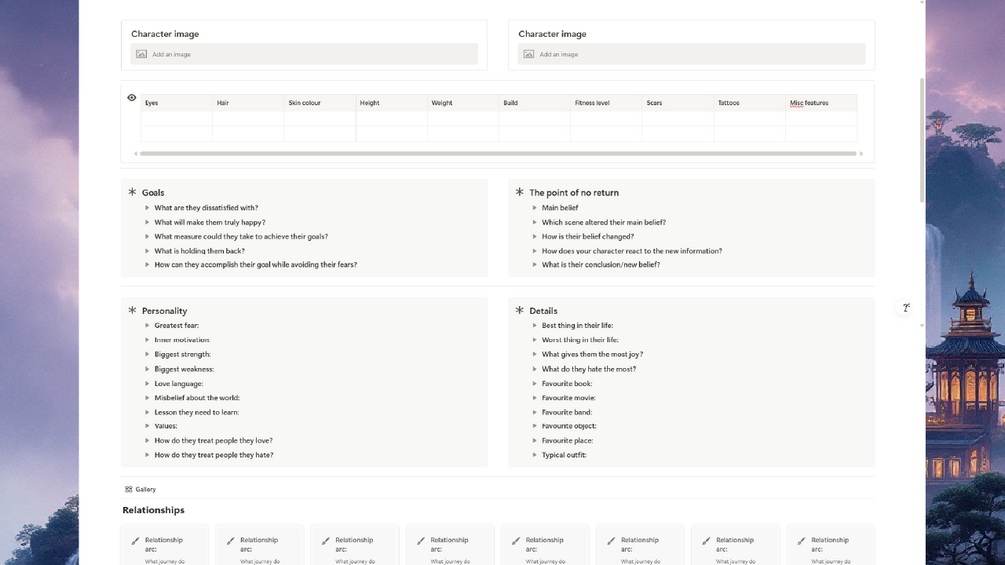This screenshot has width=1005, height=565.
Task: Click the eye icon beside the appearance table
Action: pos(131,98)
